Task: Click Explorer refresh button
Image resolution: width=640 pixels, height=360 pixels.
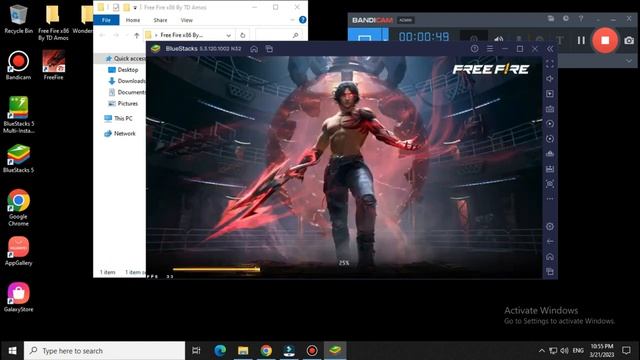Action: point(242,35)
